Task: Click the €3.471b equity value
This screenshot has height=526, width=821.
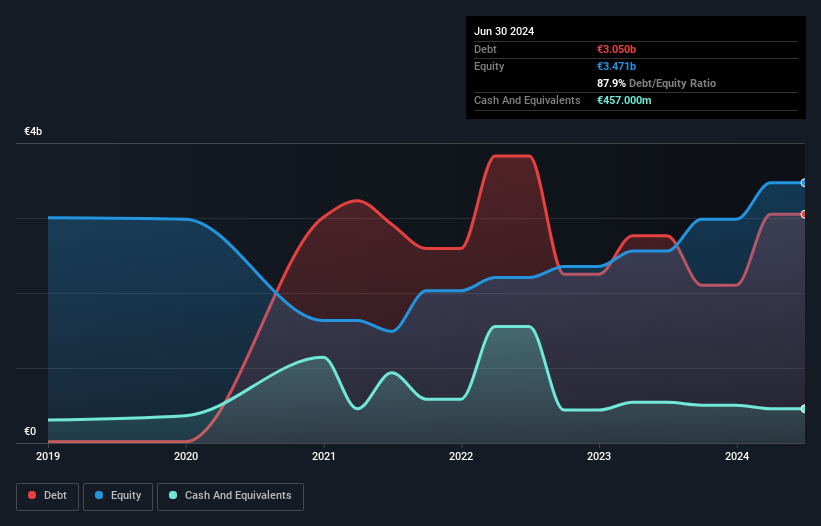Action: [616, 66]
